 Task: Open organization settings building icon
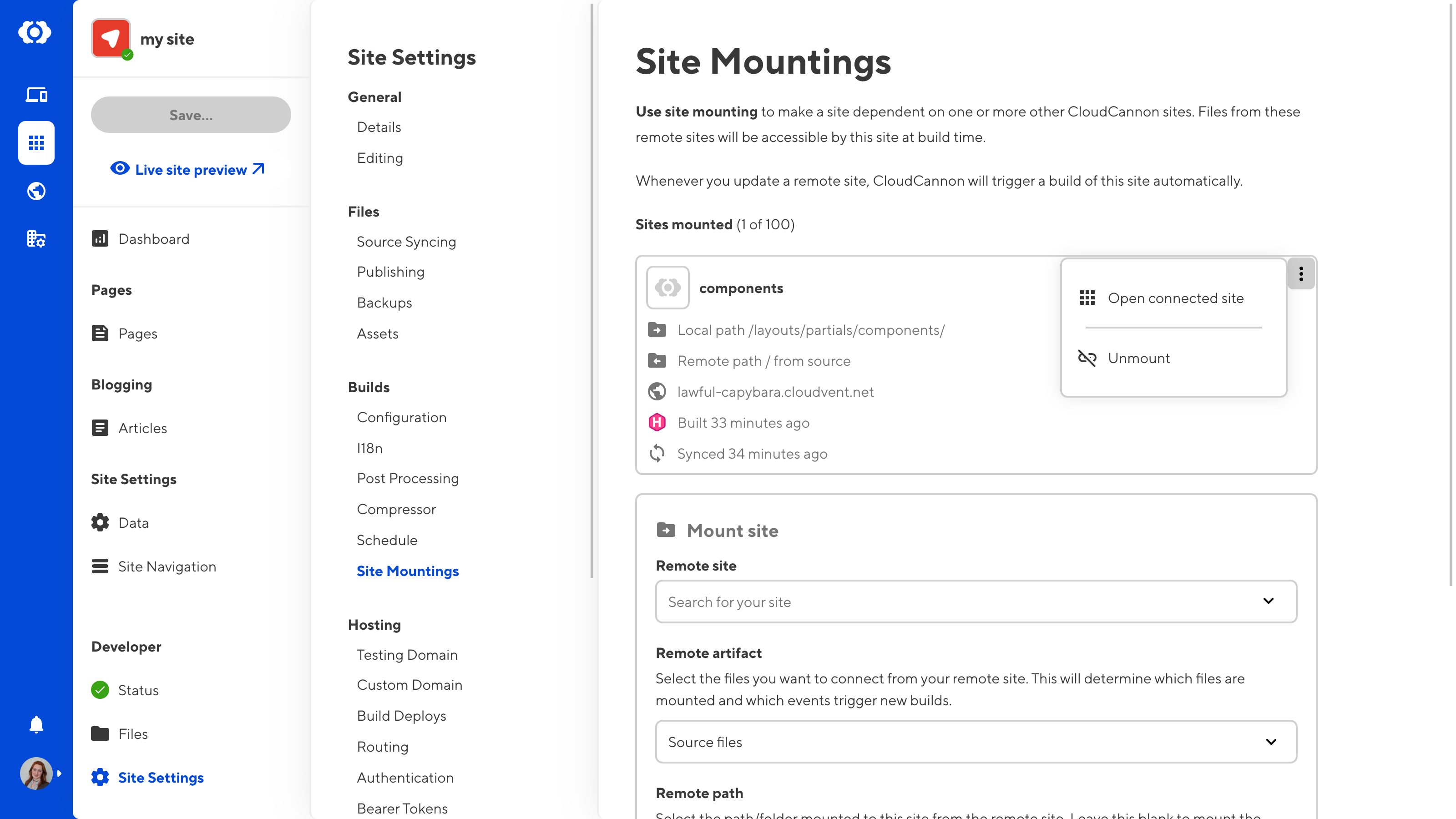click(x=36, y=239)
